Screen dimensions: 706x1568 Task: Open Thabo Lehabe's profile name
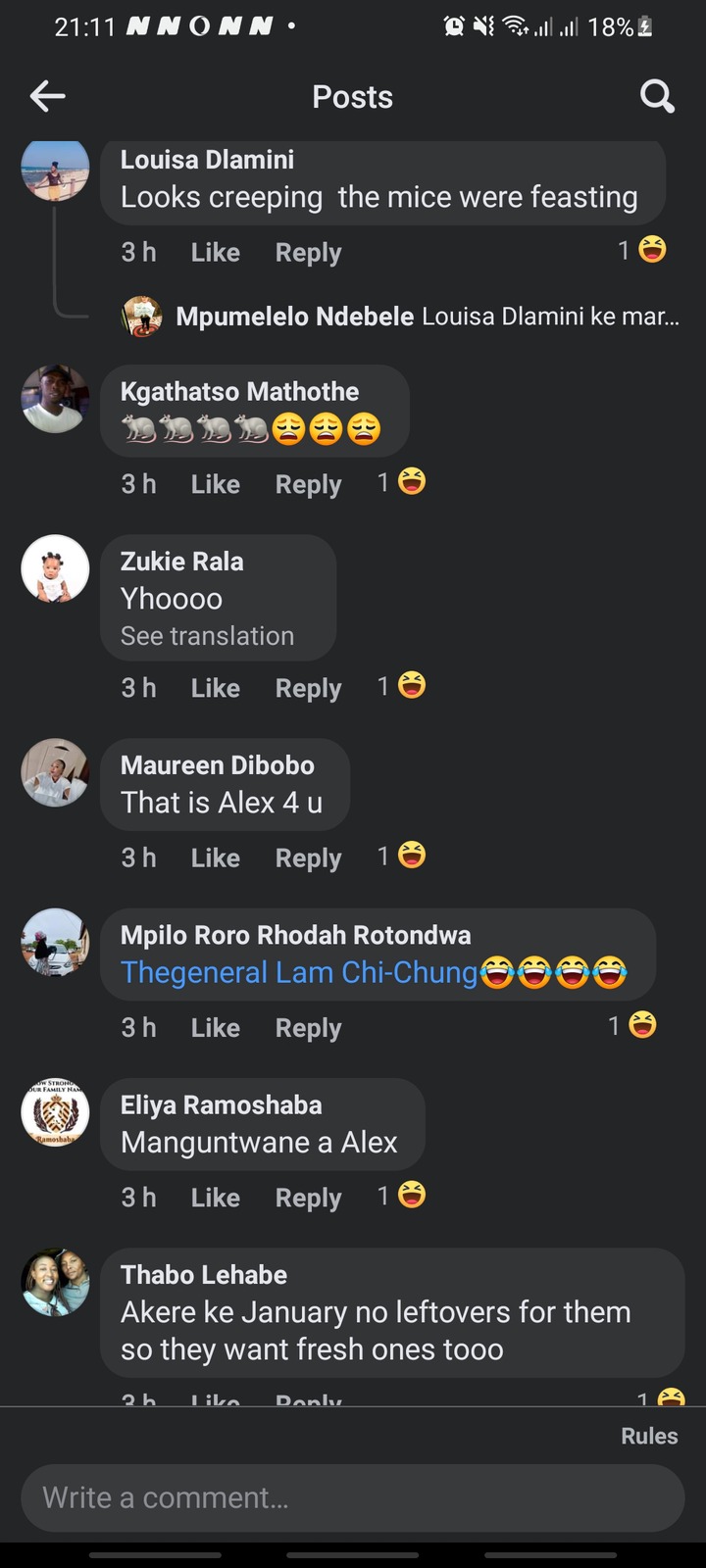pos(204,1275)
